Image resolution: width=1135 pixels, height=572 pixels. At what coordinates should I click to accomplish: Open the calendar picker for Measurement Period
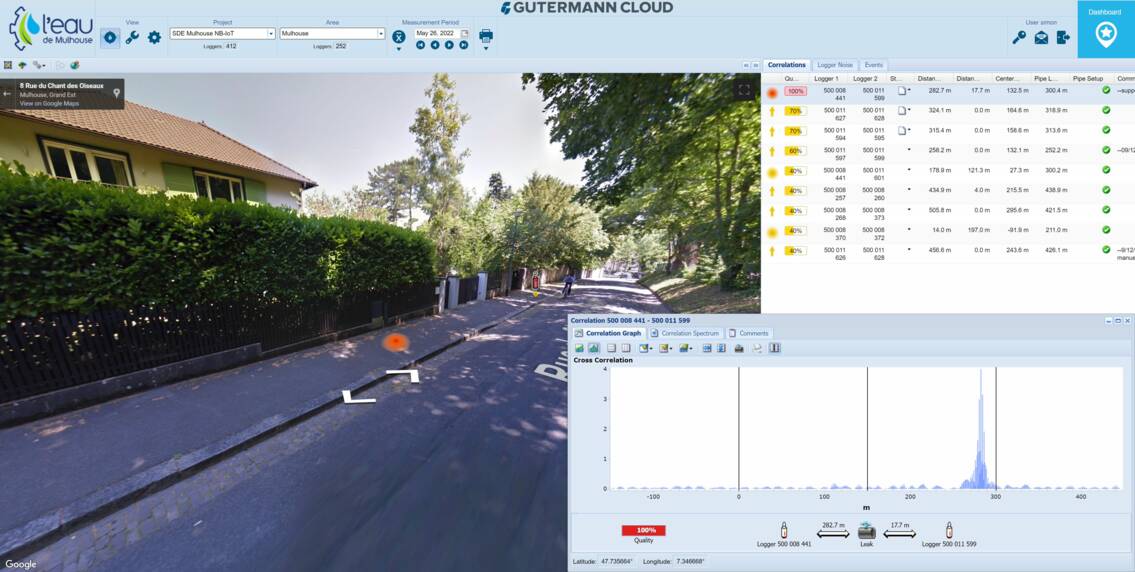pyautogui.click(x=464, y=33)
